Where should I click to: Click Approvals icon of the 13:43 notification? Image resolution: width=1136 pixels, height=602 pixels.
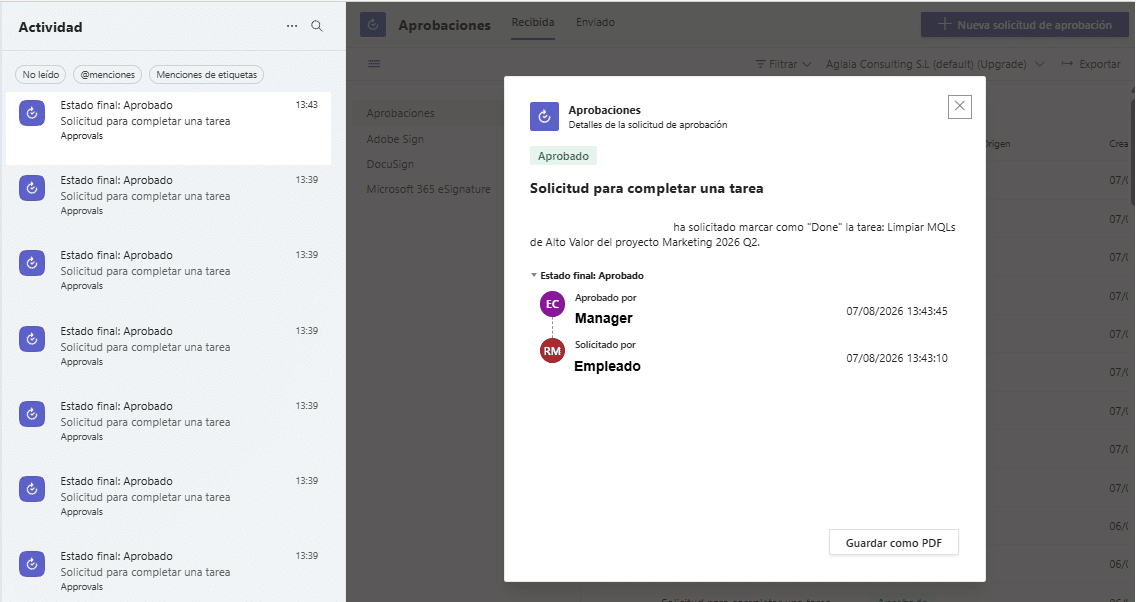tap(32, 113)
